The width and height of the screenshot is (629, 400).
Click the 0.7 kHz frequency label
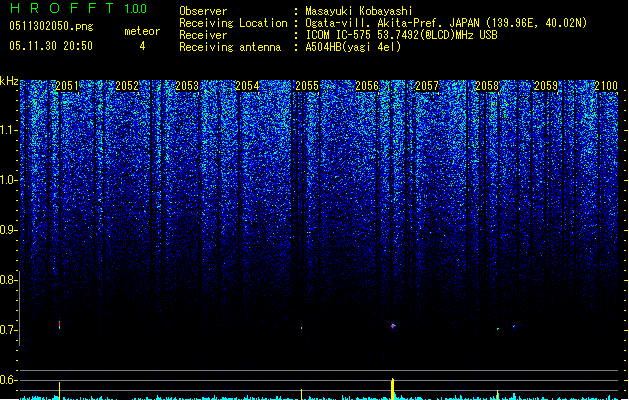tap(8, 330)
